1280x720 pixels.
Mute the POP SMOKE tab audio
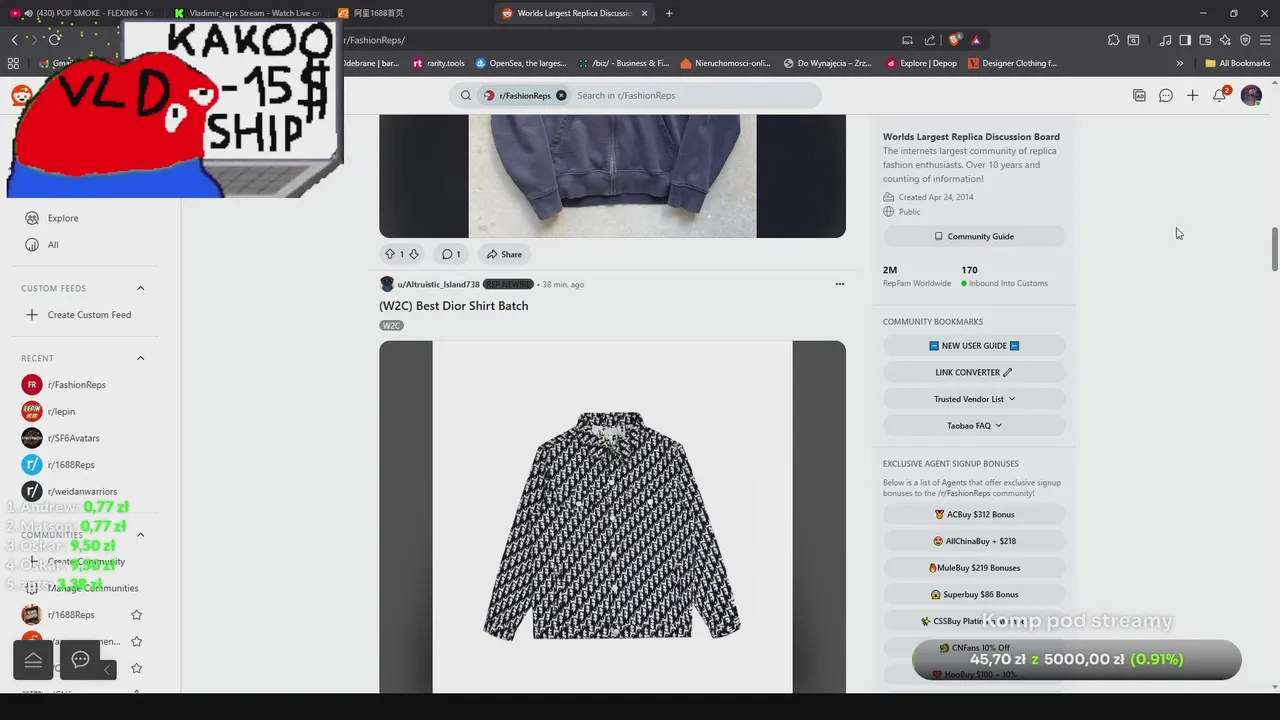coord(28,13)
